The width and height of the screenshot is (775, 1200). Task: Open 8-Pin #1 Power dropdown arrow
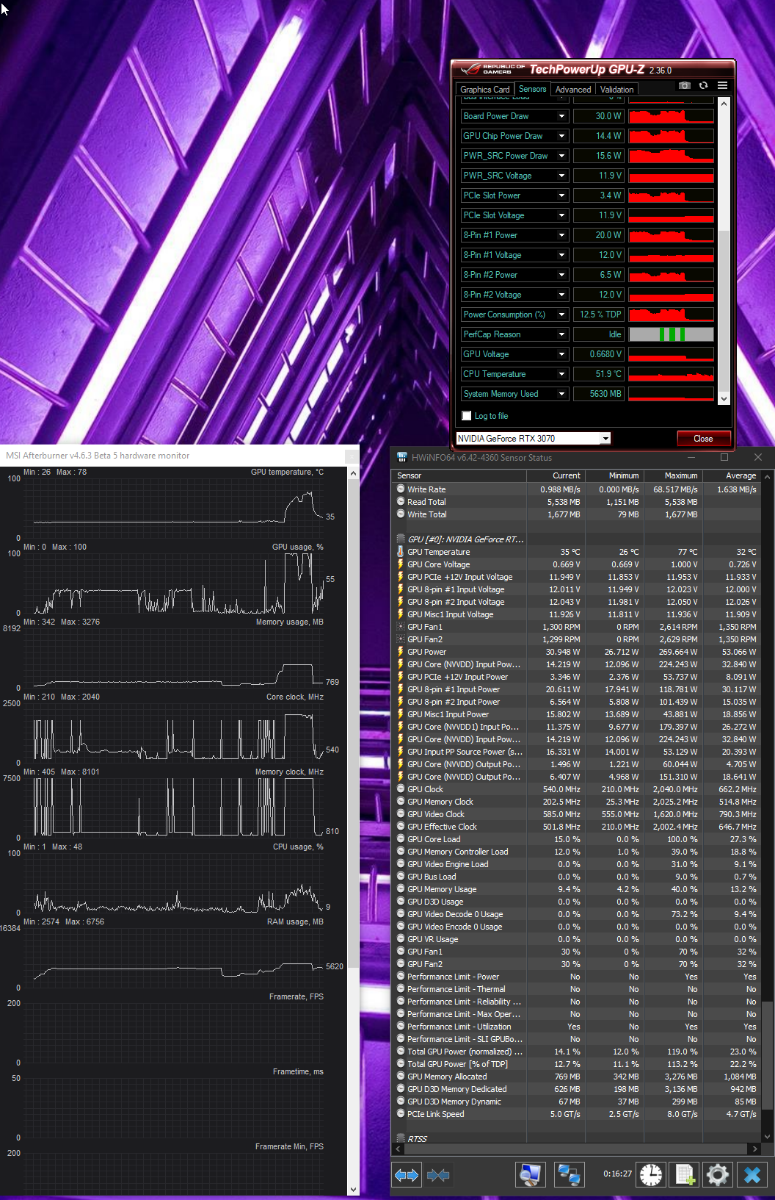tap(563, 235)
